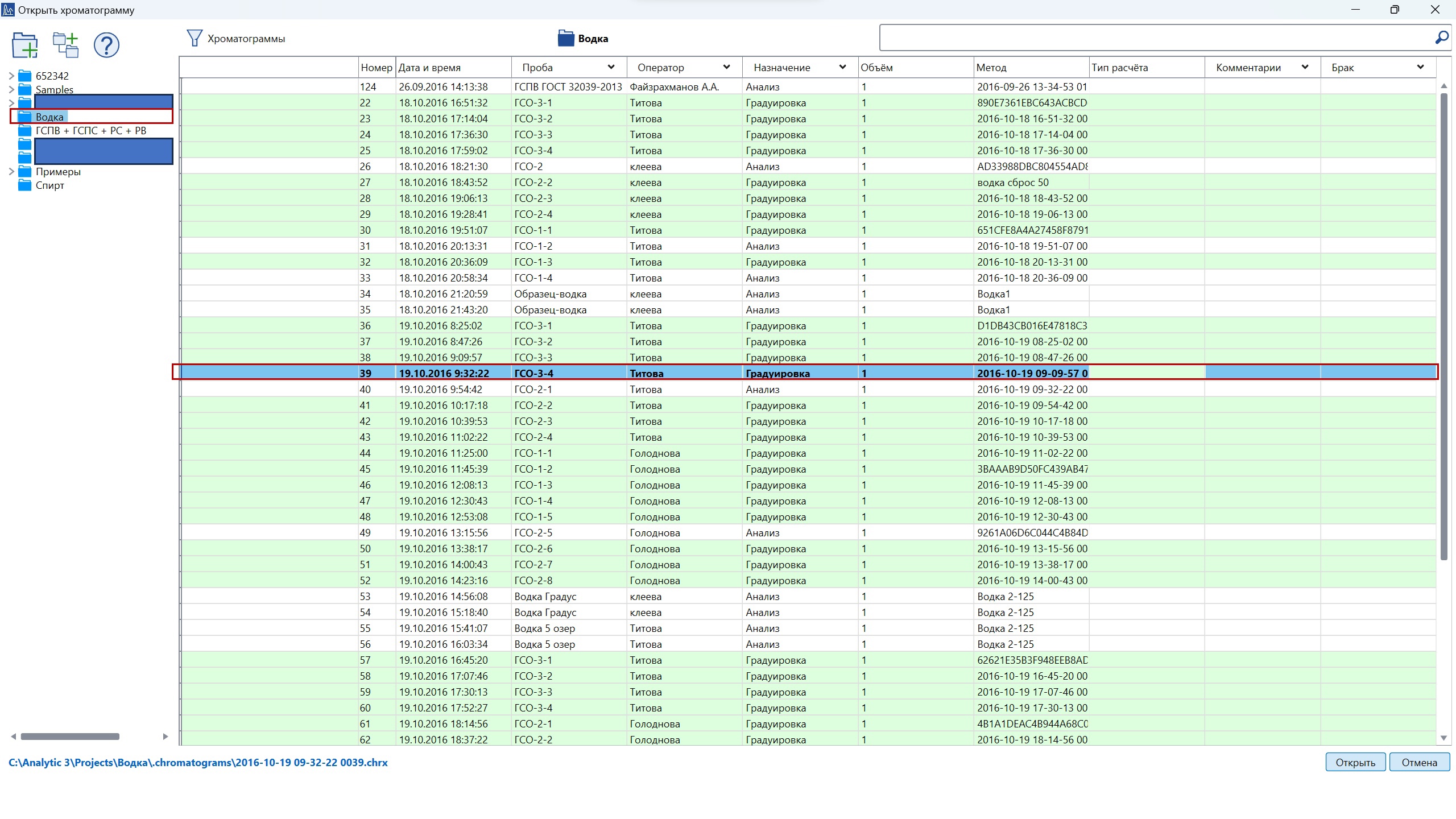Open the Назначение column filter dropdown

tap(843, 67)
